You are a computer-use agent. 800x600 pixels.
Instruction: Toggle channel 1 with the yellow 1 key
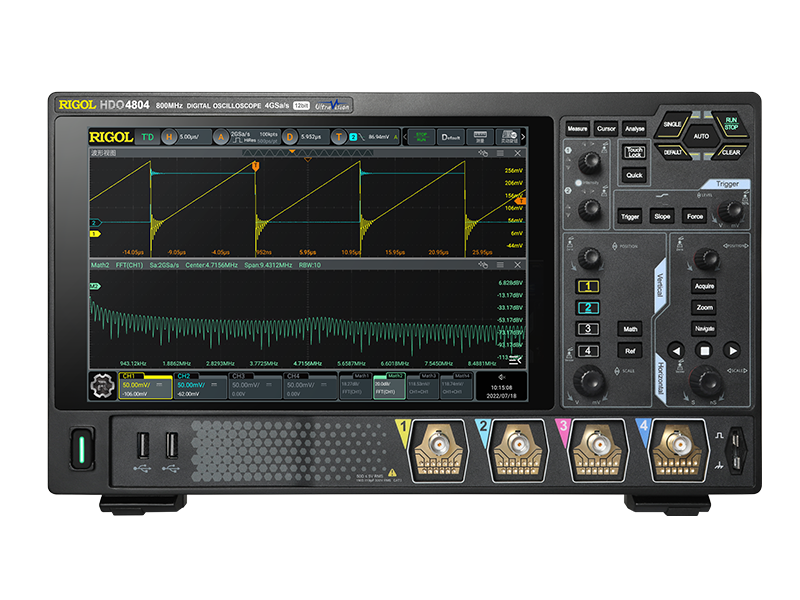coord(588,286)
